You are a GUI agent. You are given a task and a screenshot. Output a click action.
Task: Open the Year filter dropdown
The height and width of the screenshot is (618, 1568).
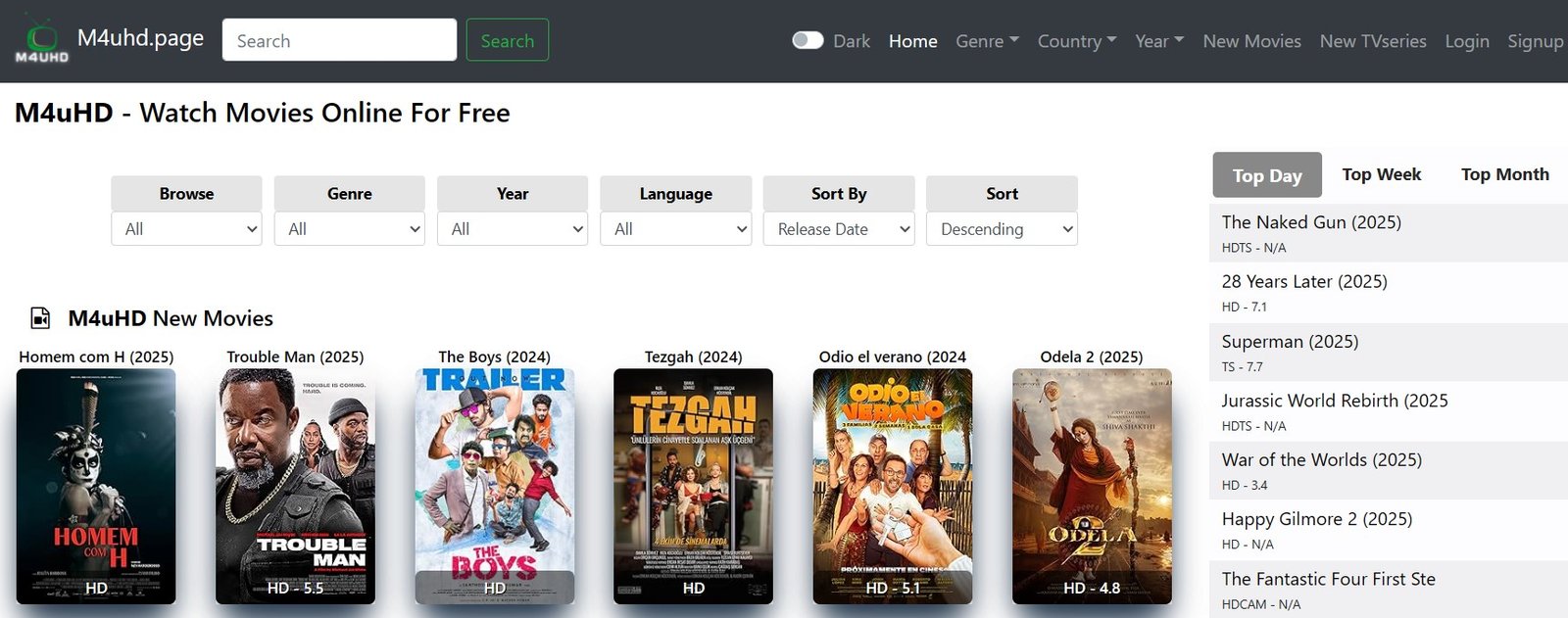tap(513, 229)
